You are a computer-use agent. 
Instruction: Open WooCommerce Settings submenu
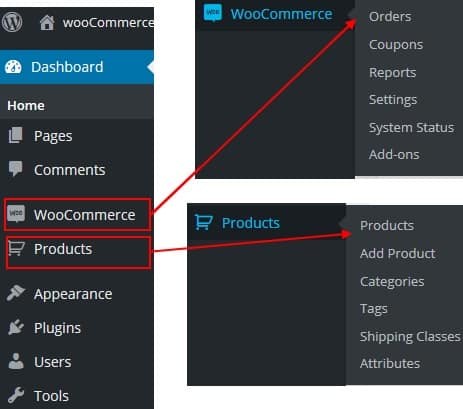[393, 99]
